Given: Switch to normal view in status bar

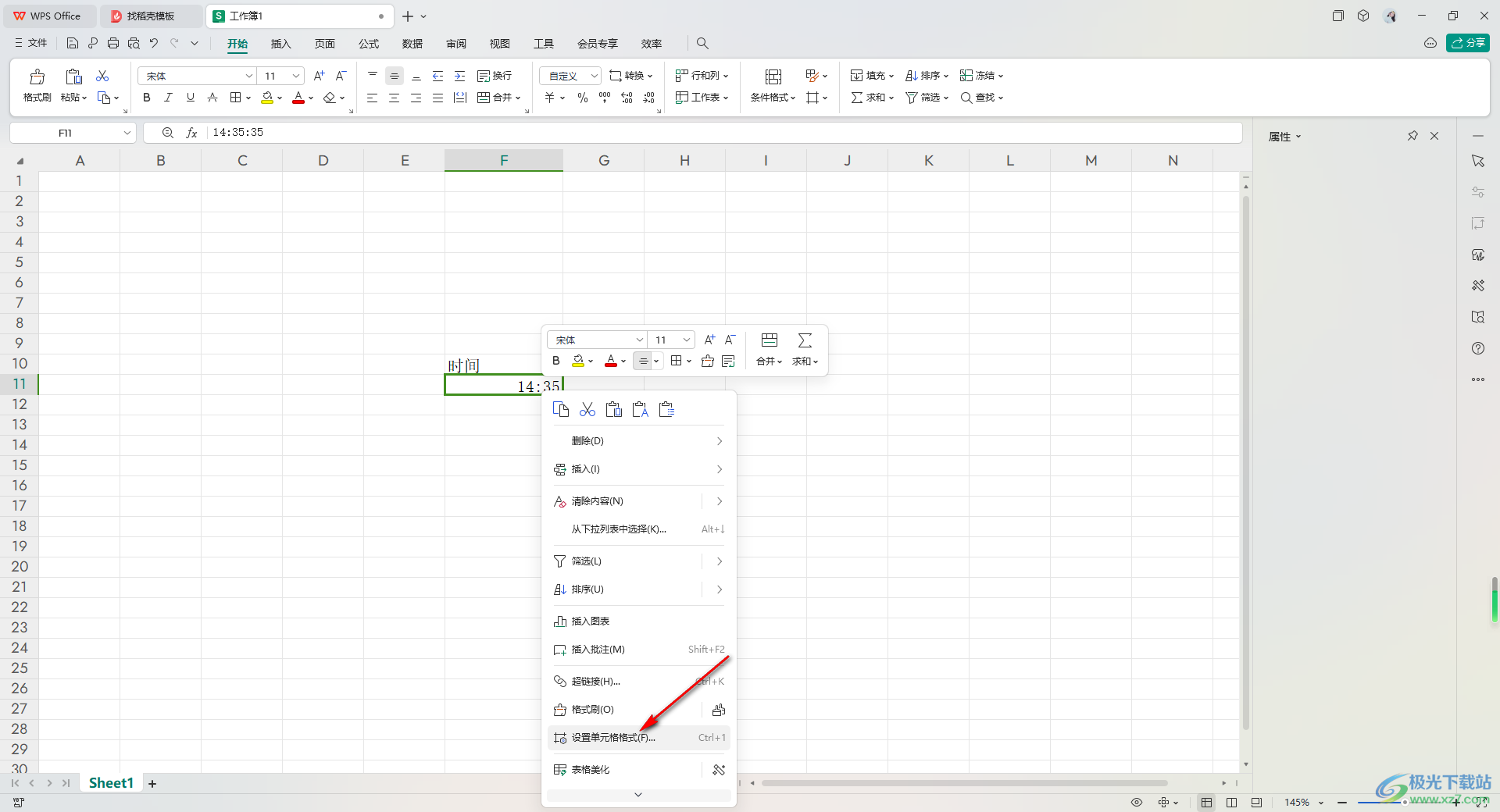Looking at the screenshot, I should [x=1207, y=803].
